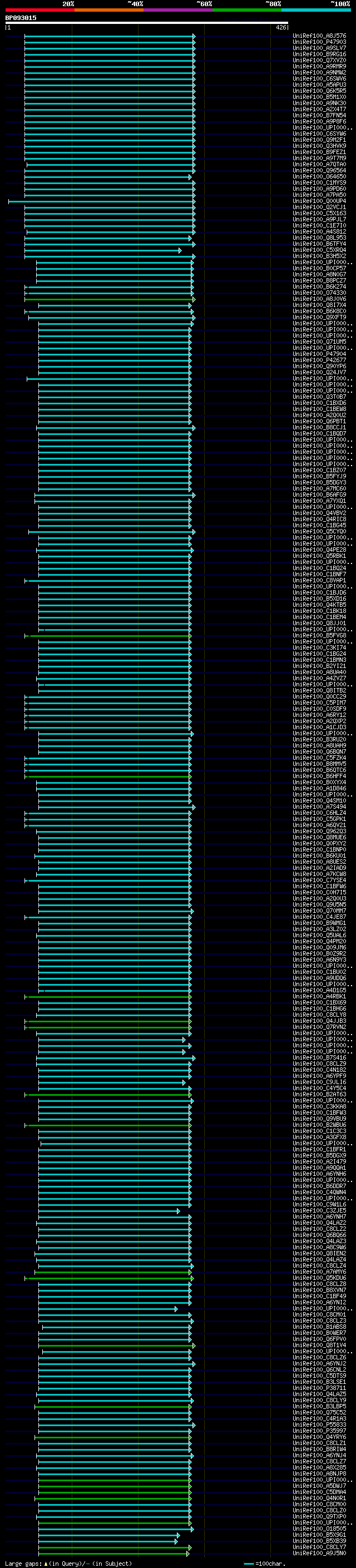
Task: Click the cyan ~100% identity legend segment
Action: (x=316, y=10)
